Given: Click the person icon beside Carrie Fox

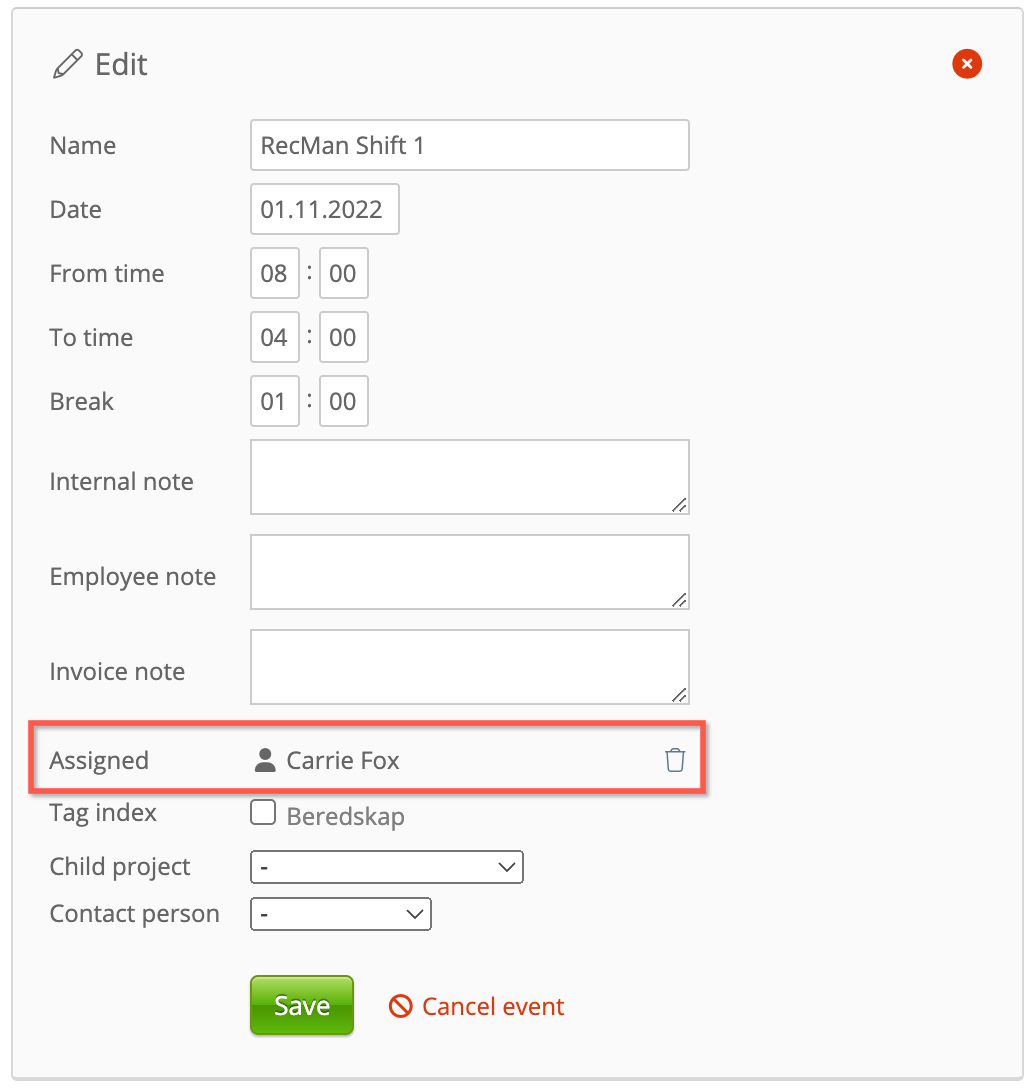Looking at the screenshot, I should (265, 761).
